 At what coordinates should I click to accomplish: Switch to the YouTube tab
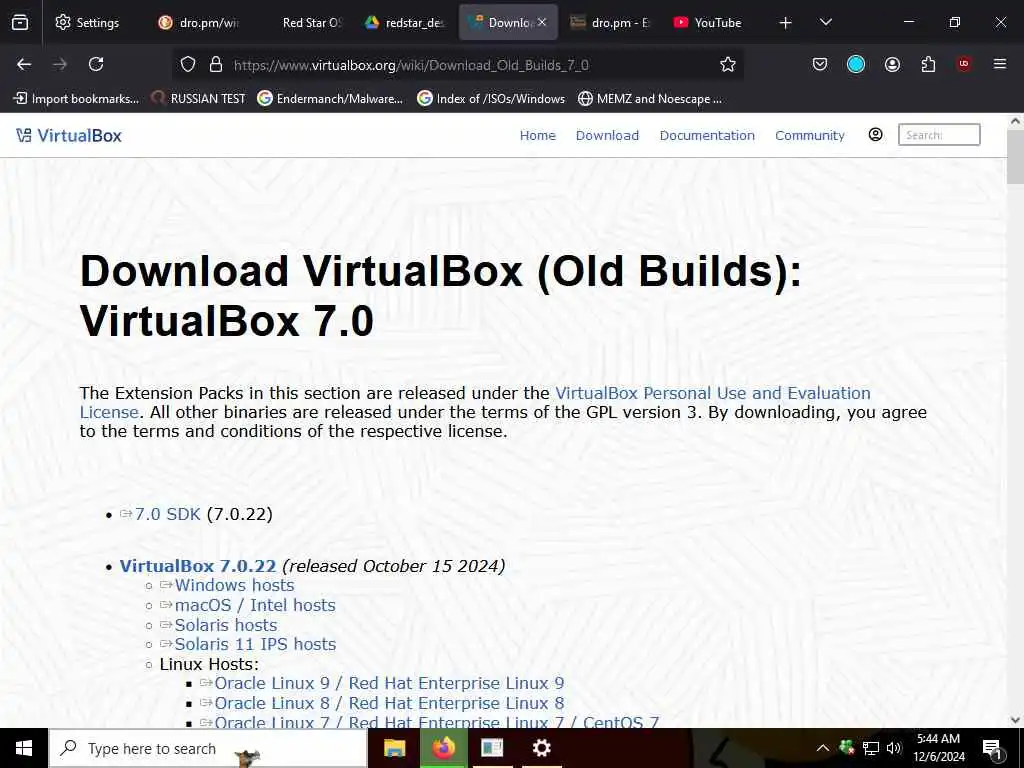pos(709,22)
